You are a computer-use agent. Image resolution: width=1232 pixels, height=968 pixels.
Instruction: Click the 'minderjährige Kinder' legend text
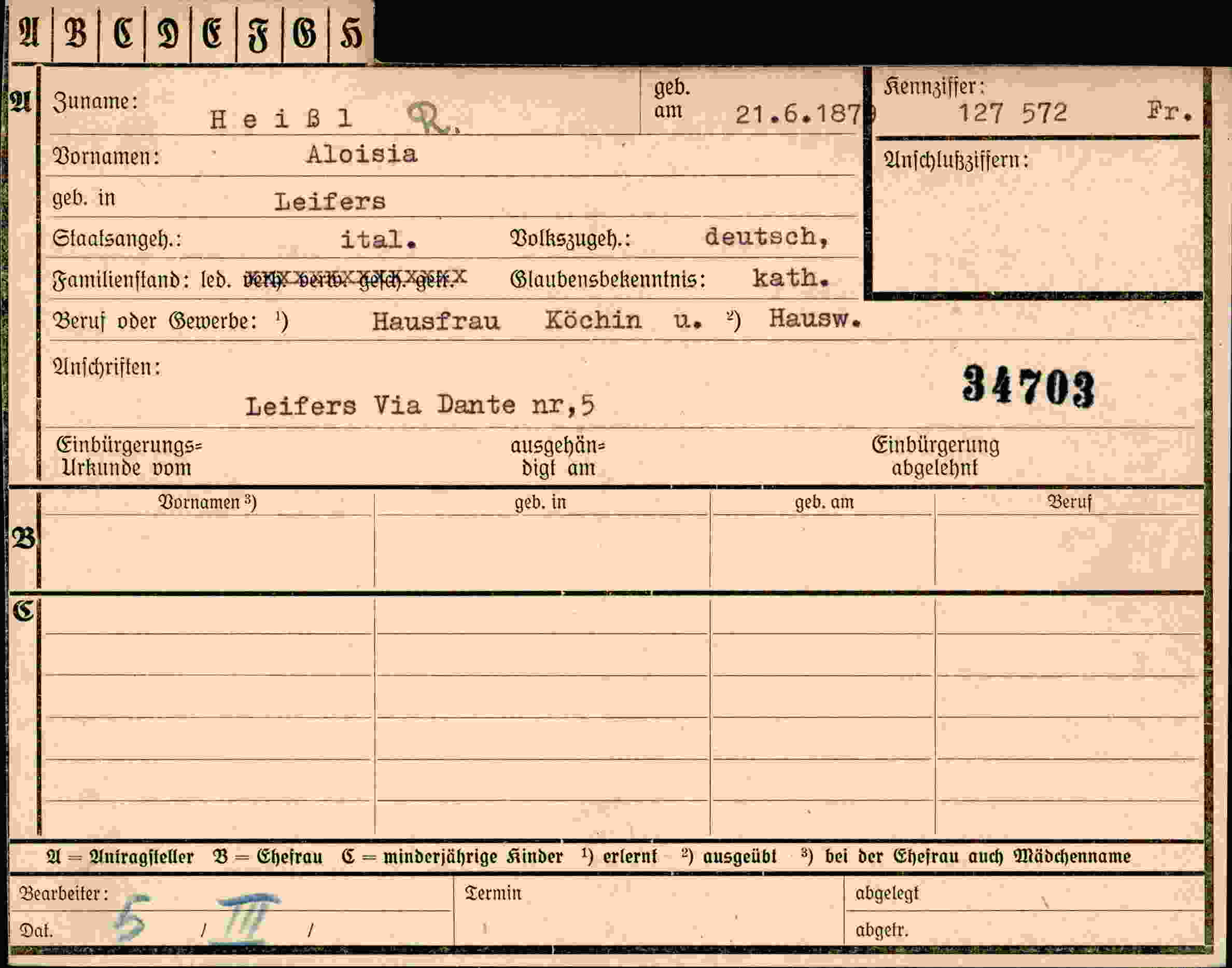[x=473, y=856]
